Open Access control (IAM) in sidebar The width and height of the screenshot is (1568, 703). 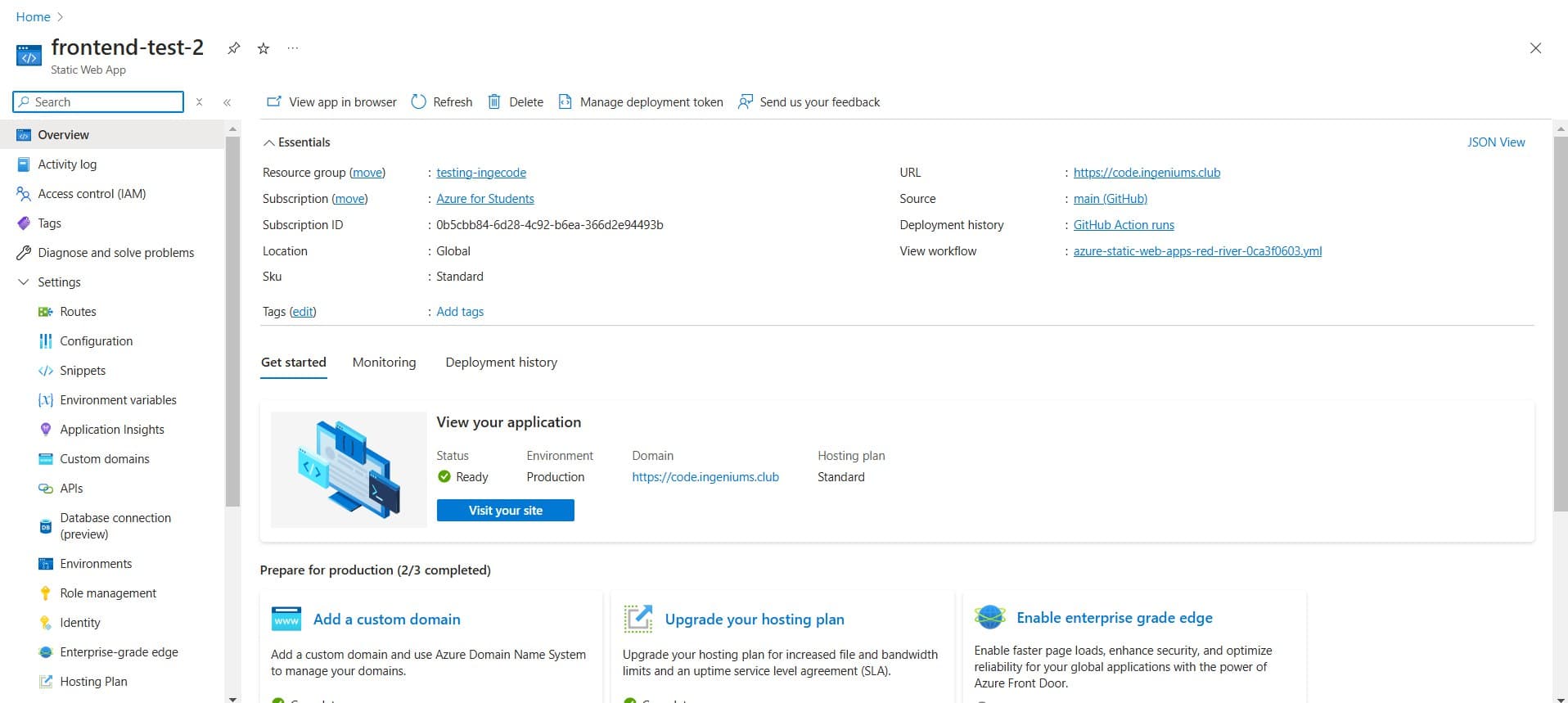(x=92, y=194)
